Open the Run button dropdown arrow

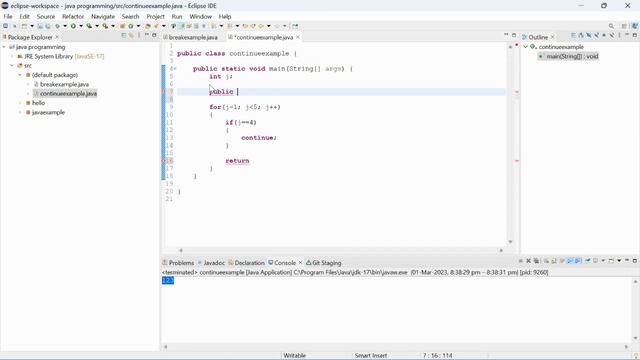click(x=81, y=26)
